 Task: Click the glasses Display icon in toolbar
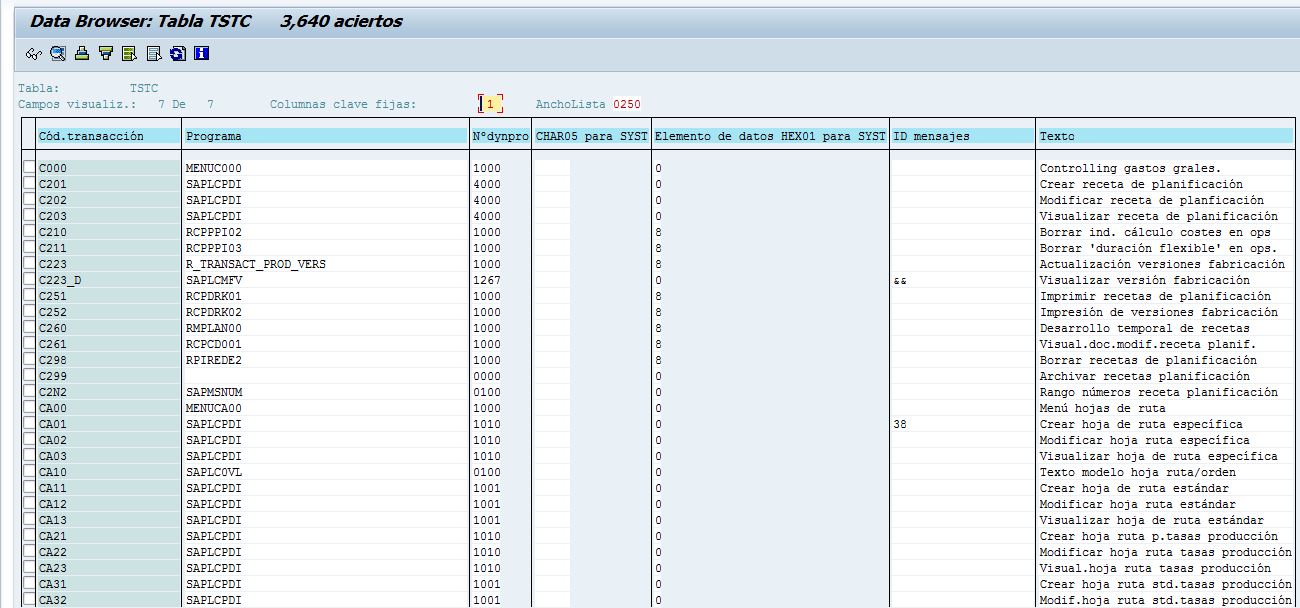click(x=34, y=53)
